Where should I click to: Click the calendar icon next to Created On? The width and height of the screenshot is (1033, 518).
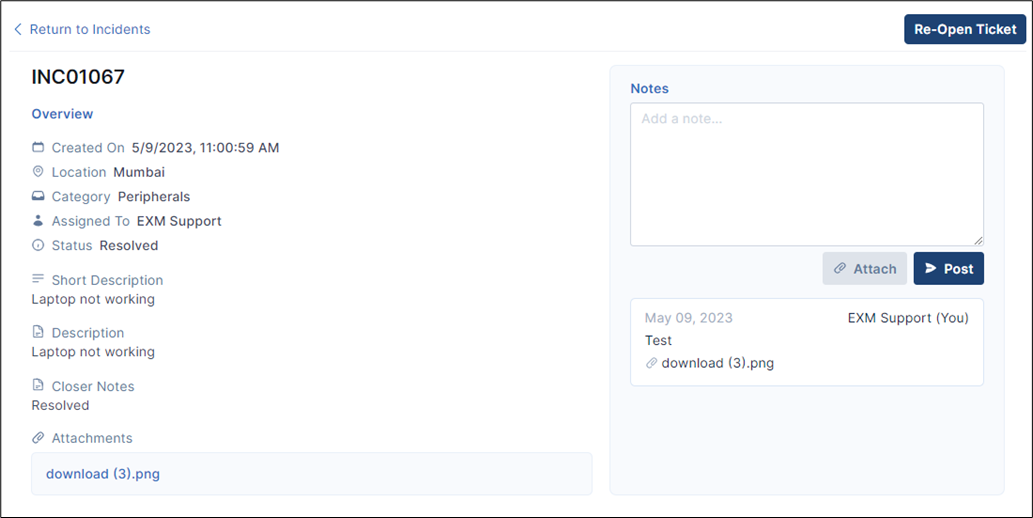pyautogui.click(x=38, y=147)
